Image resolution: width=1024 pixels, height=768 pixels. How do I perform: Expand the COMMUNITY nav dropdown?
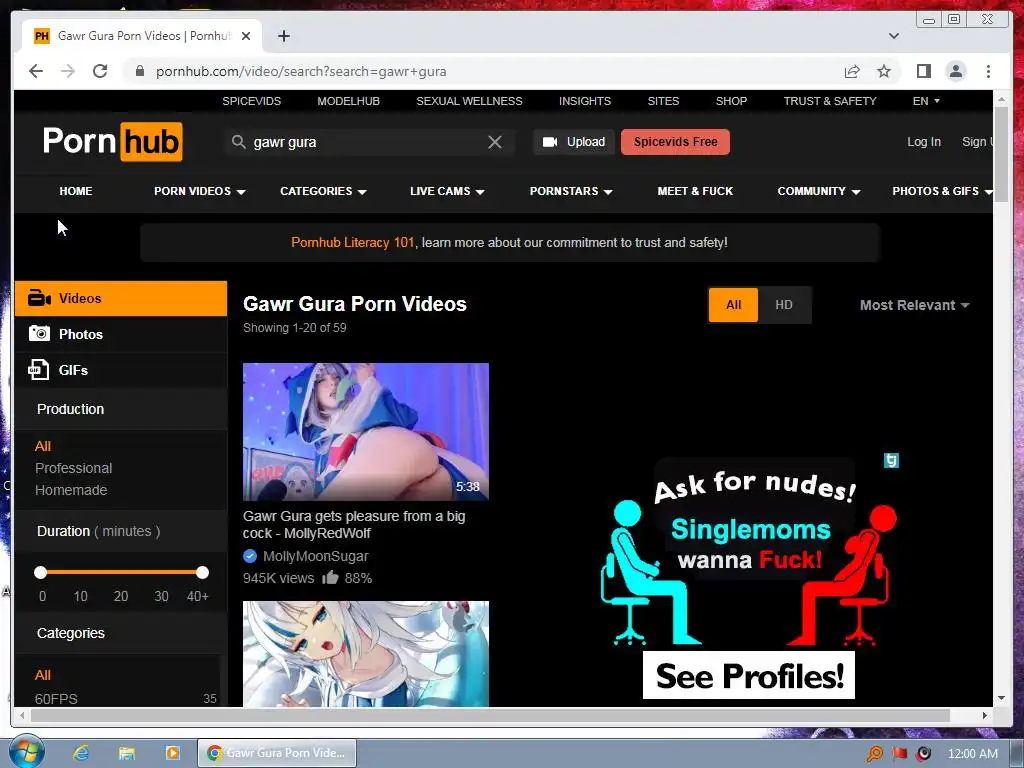click(818, 191)
